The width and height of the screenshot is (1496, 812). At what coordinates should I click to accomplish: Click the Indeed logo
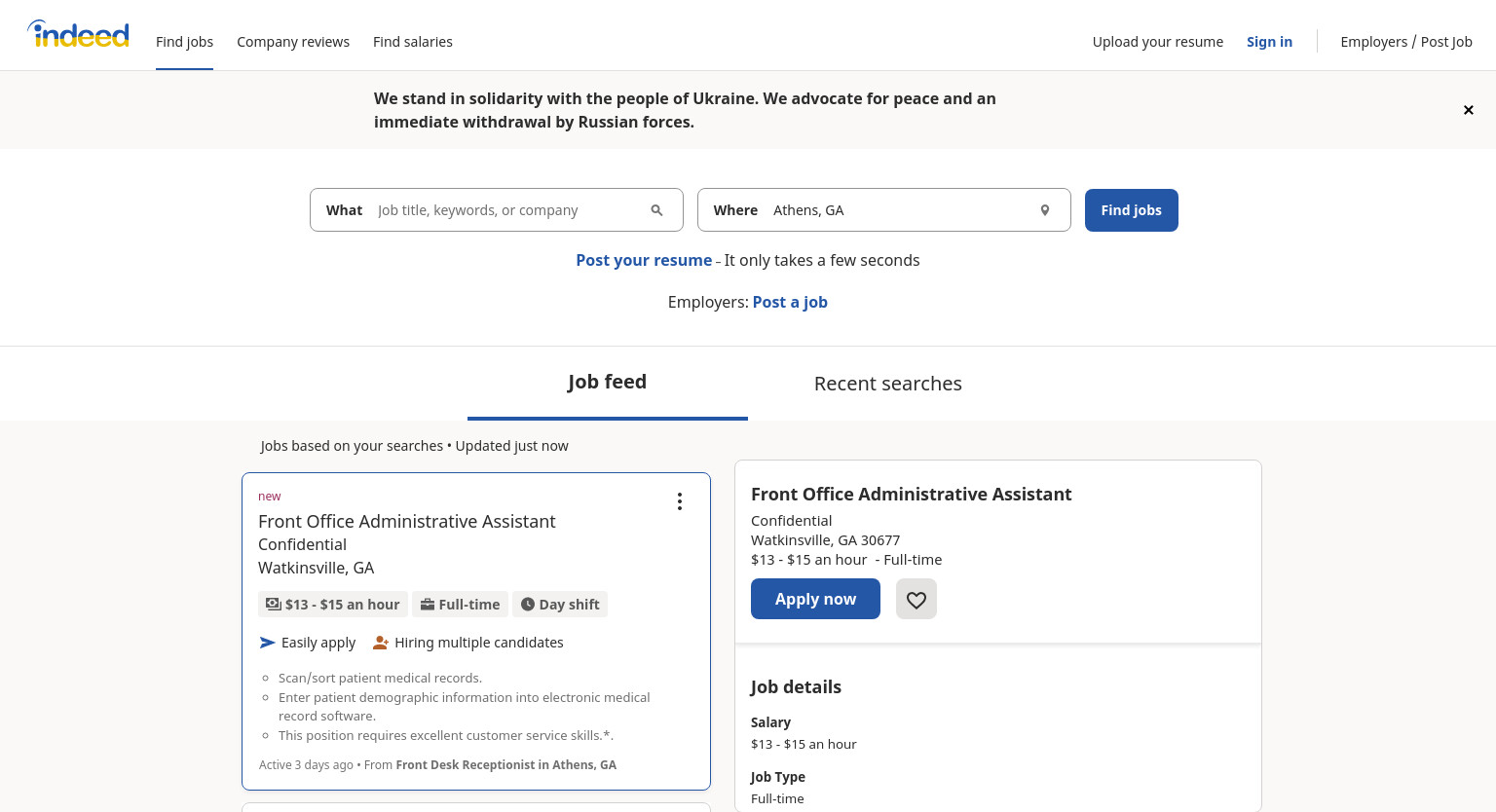[78, 34]
